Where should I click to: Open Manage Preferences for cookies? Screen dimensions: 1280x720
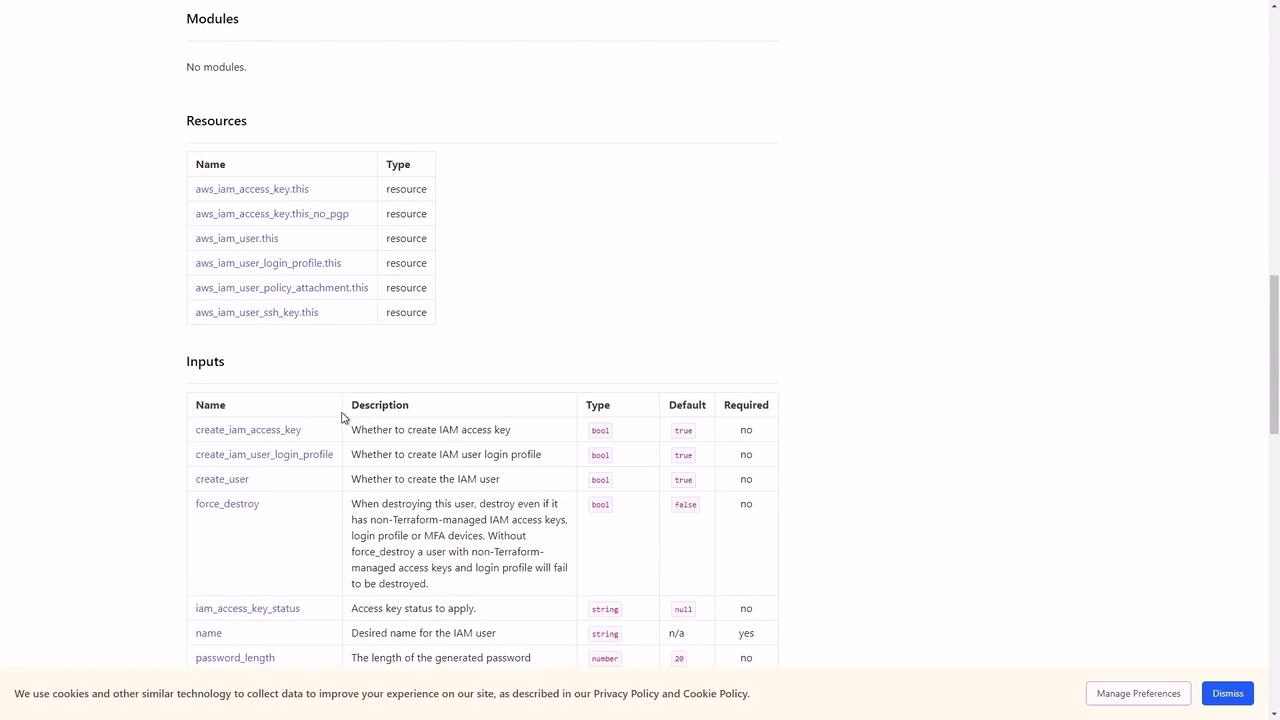coord(1138,693)
